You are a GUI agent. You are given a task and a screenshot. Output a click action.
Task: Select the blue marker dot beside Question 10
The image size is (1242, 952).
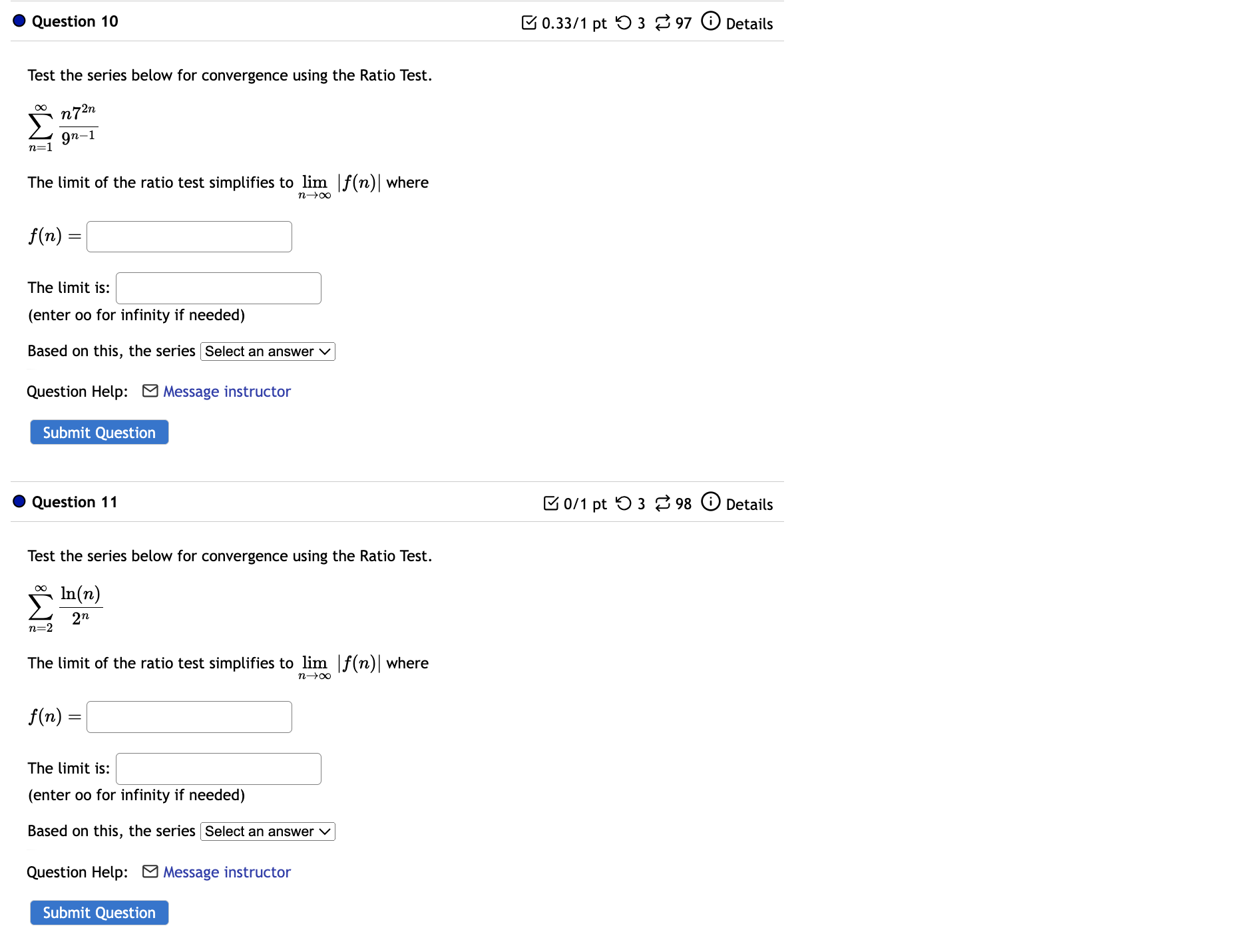18,21
